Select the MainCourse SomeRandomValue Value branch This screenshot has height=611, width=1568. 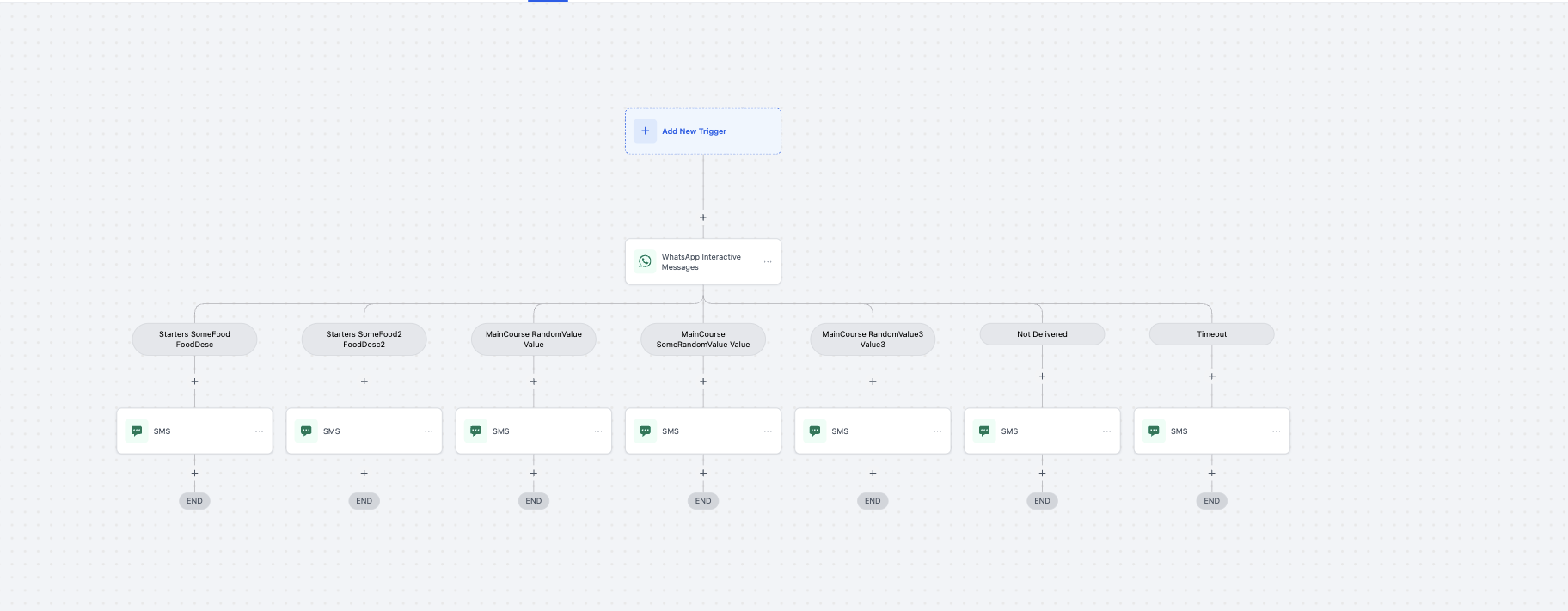tap(703, 339)
